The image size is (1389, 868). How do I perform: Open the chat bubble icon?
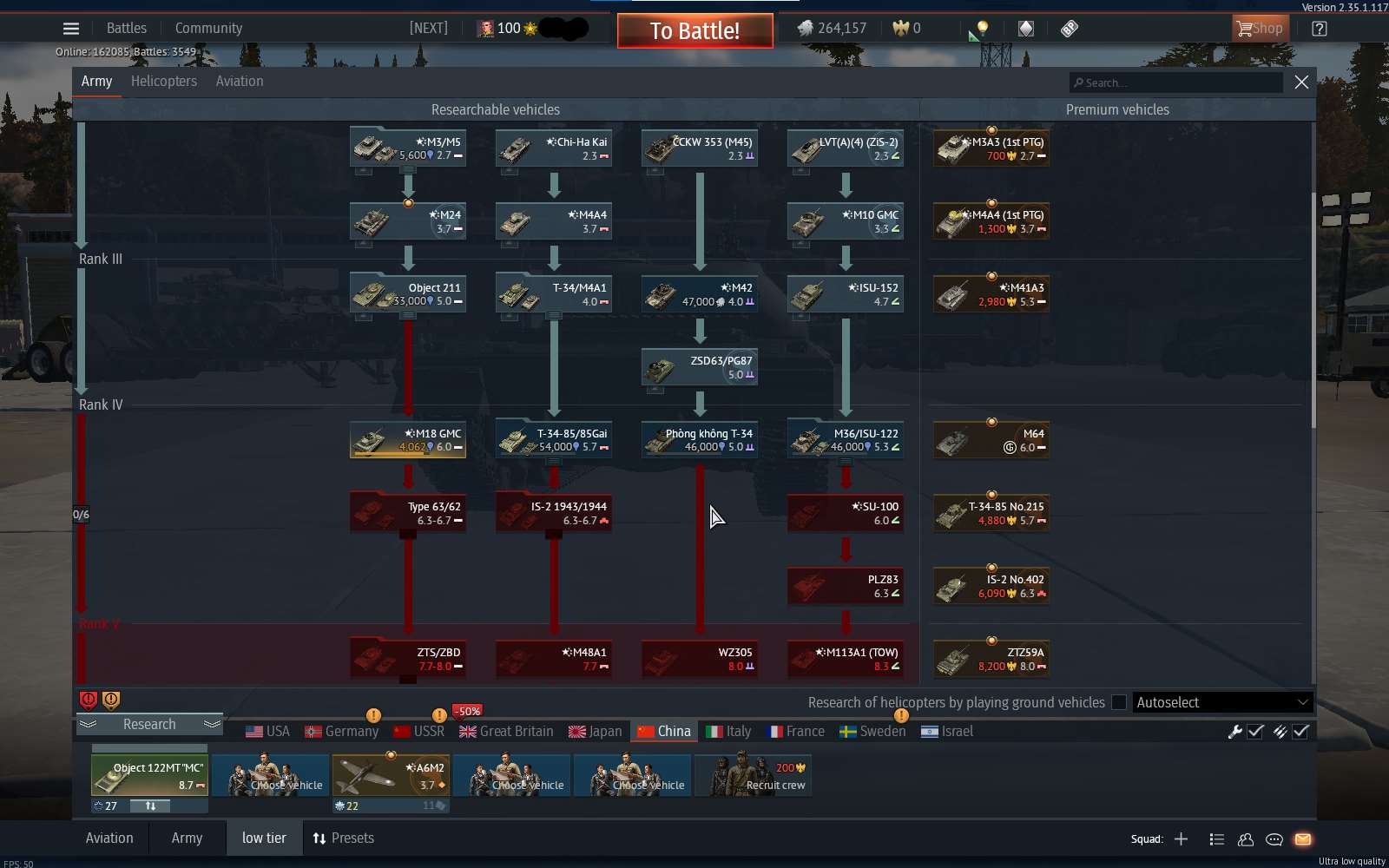coord(1274,839)
